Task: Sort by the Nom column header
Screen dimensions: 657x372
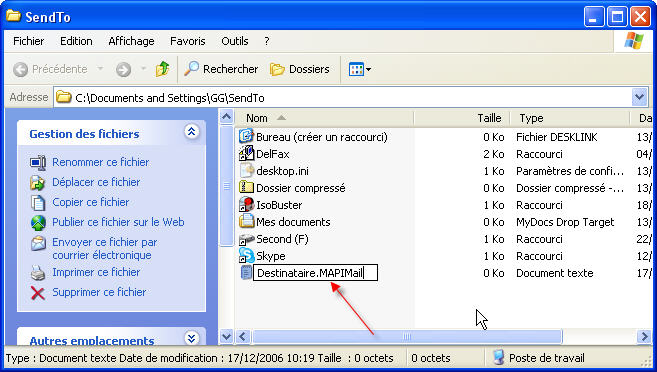Action: (x=324, y=118)
